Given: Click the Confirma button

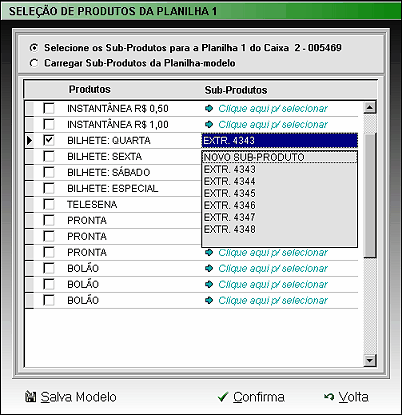Looking at the screenshot, I should coord(251,397).
